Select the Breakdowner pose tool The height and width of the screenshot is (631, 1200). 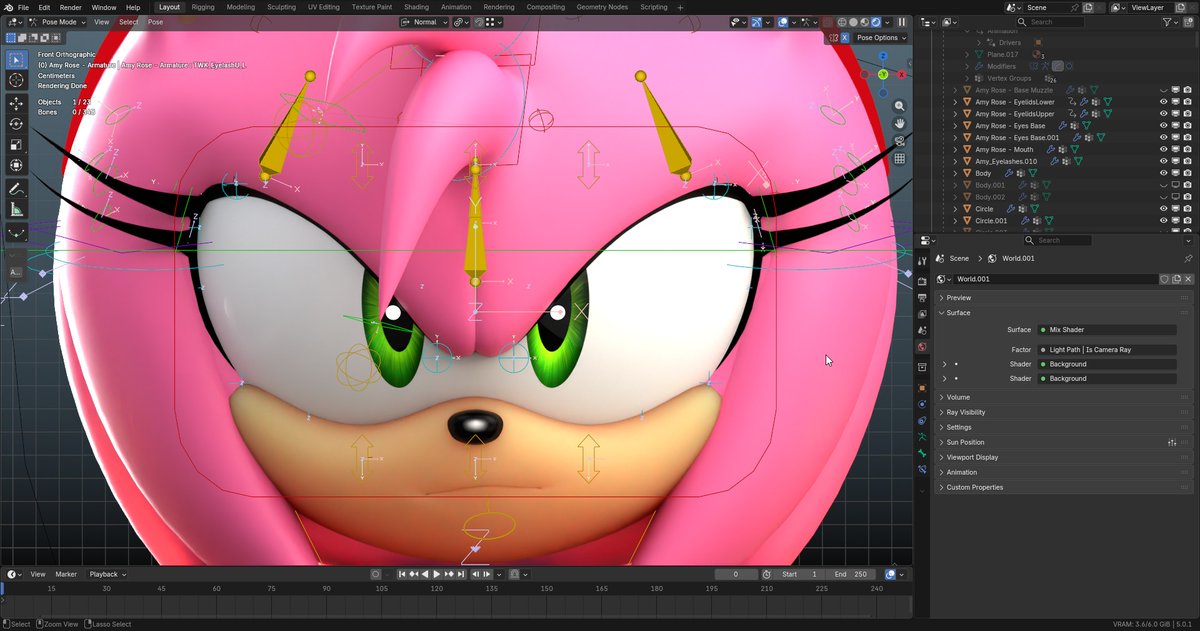pyautogui.click(x=16, y=233)
